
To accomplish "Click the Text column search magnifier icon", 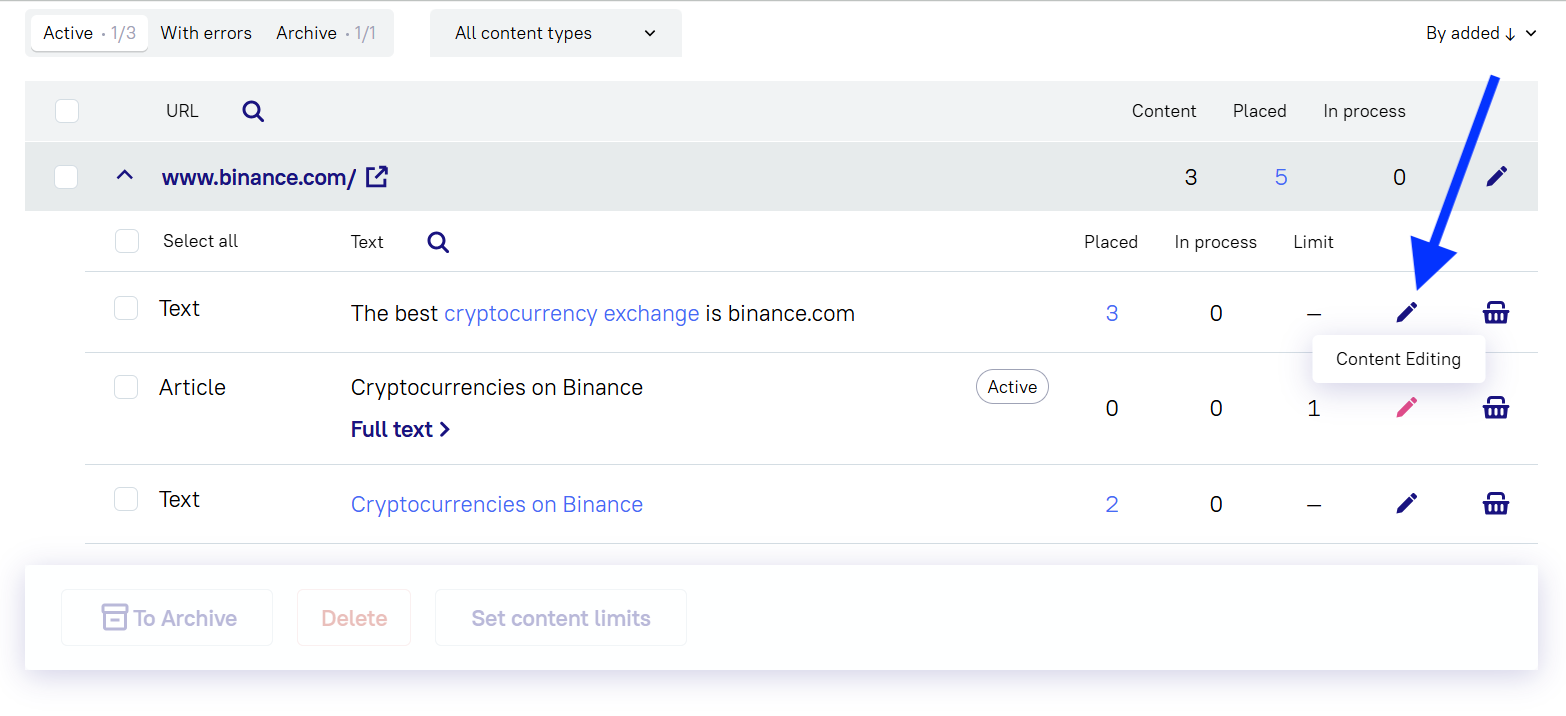I will 438,242.
